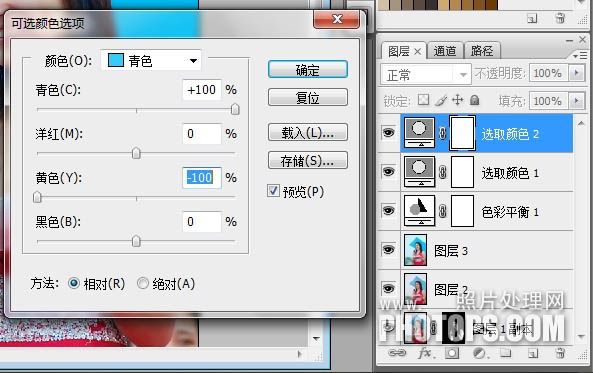
Task: Click the add layer mask icon
Action: 452,353
